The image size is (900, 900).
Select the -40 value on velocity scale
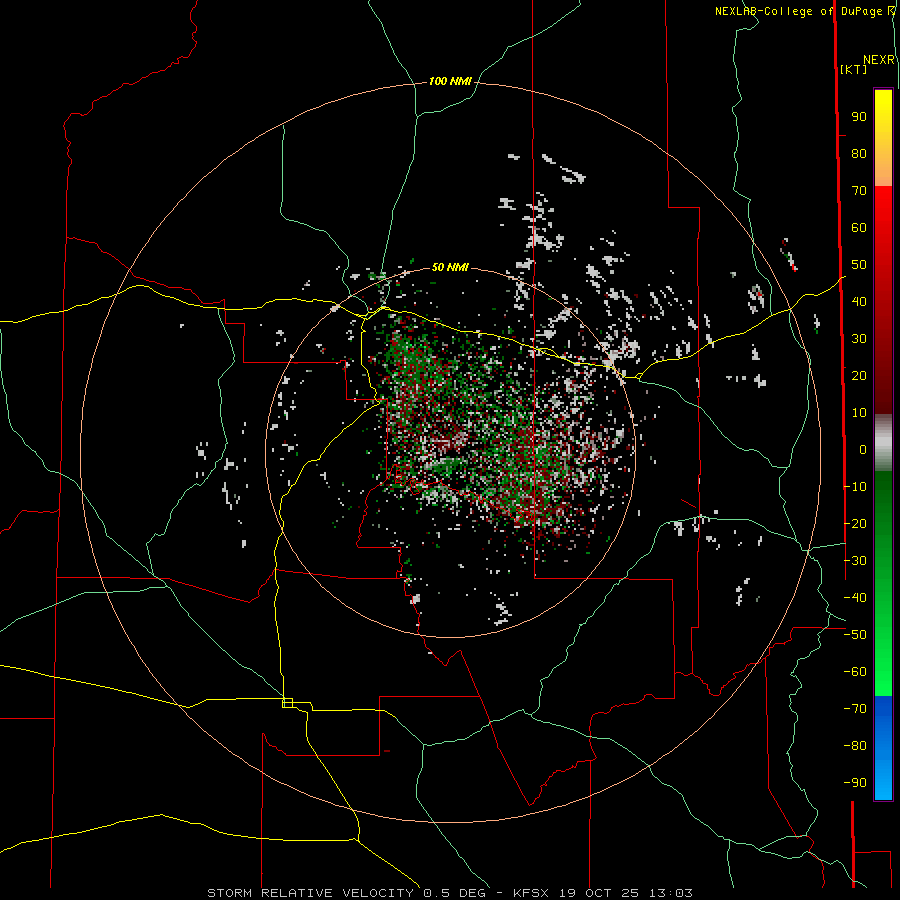tap(855, 598)
